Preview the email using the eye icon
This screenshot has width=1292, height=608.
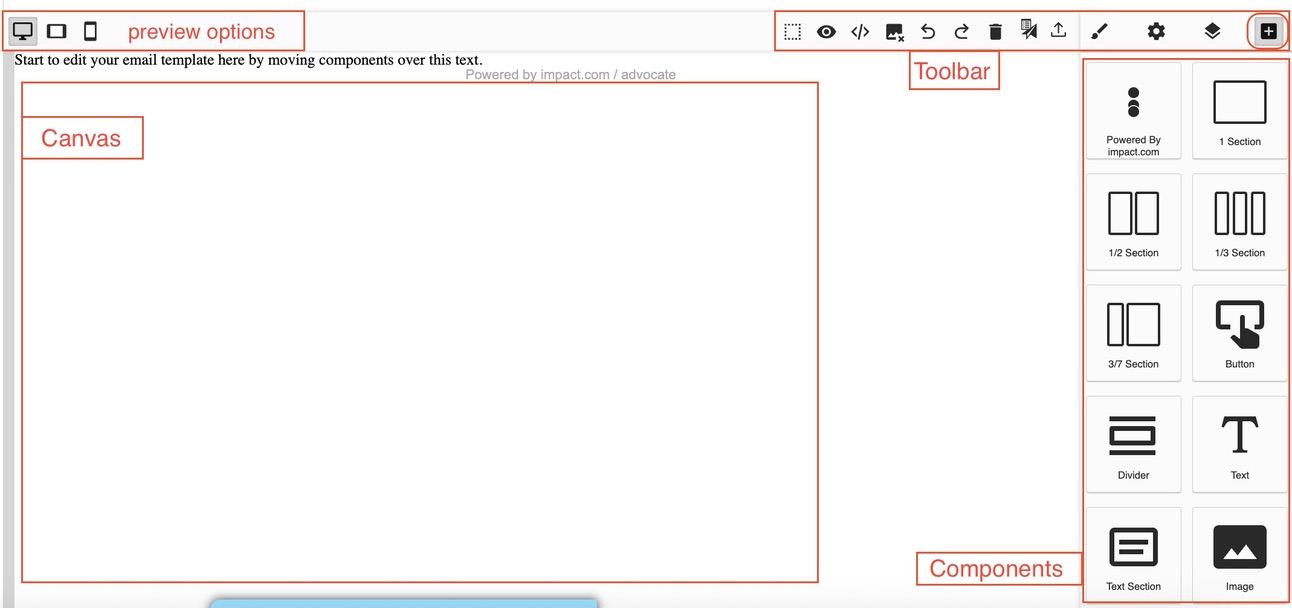pyautogui.click(x=826, y=32)
